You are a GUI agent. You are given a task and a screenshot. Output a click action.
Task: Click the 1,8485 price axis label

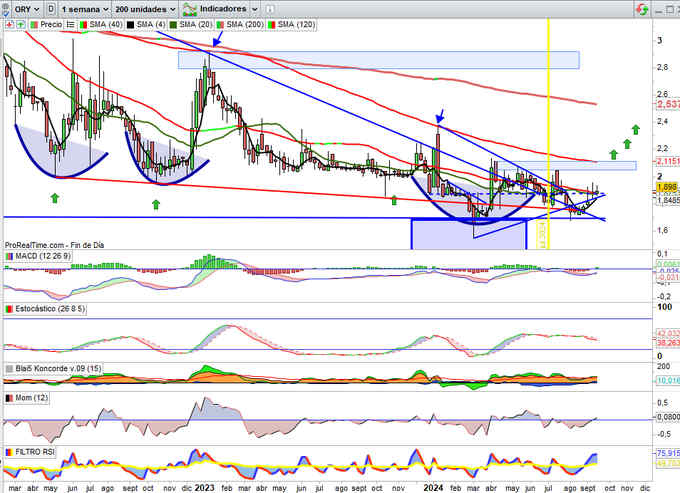(668, 200)
